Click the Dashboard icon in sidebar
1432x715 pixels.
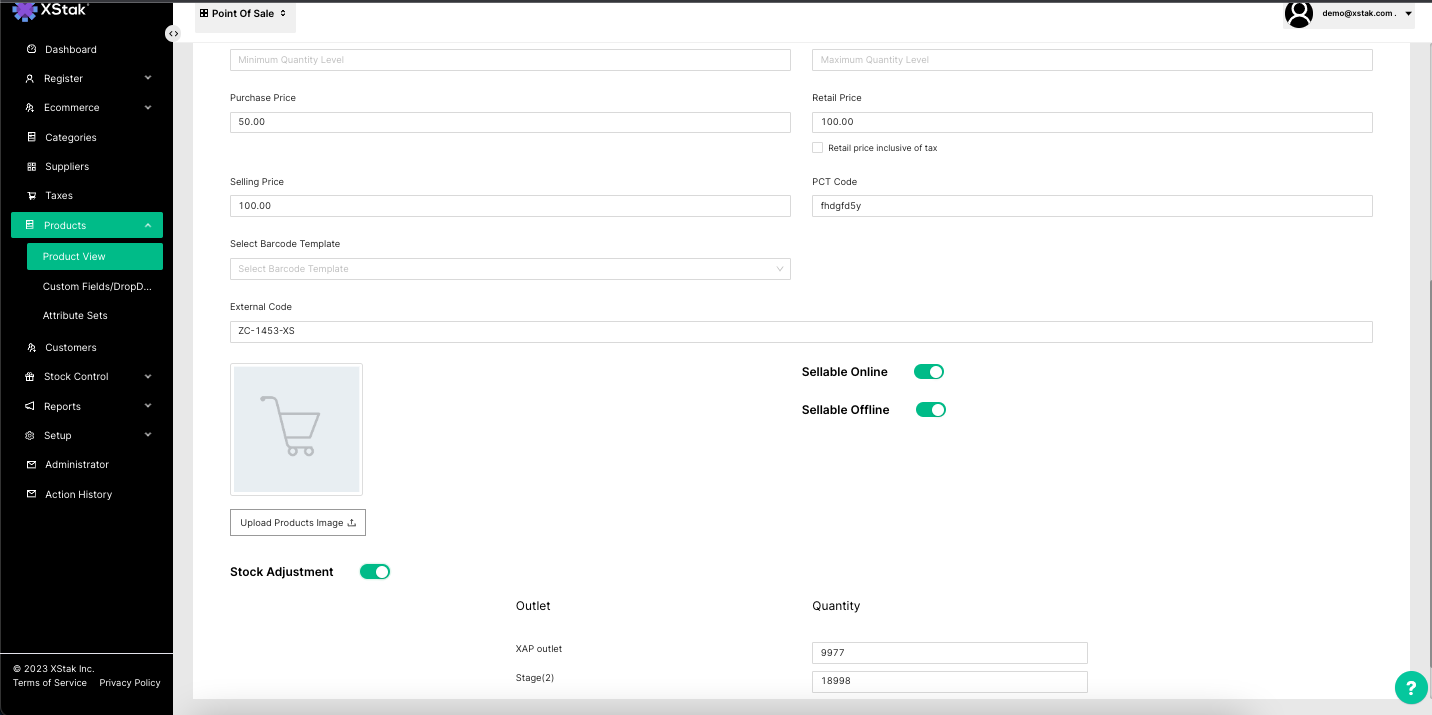[31, 49]
